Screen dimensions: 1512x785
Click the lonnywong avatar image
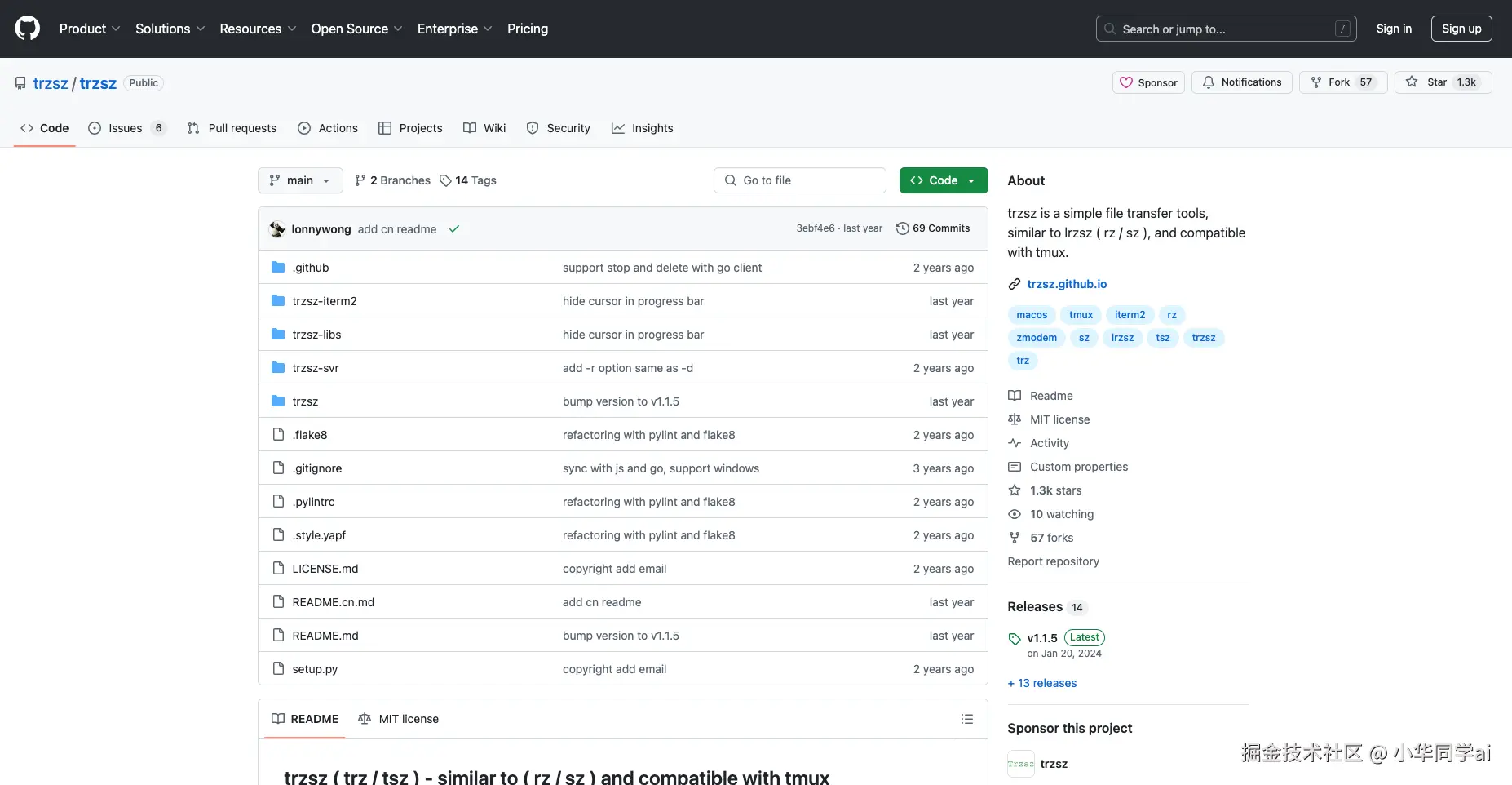pos(277,229)
